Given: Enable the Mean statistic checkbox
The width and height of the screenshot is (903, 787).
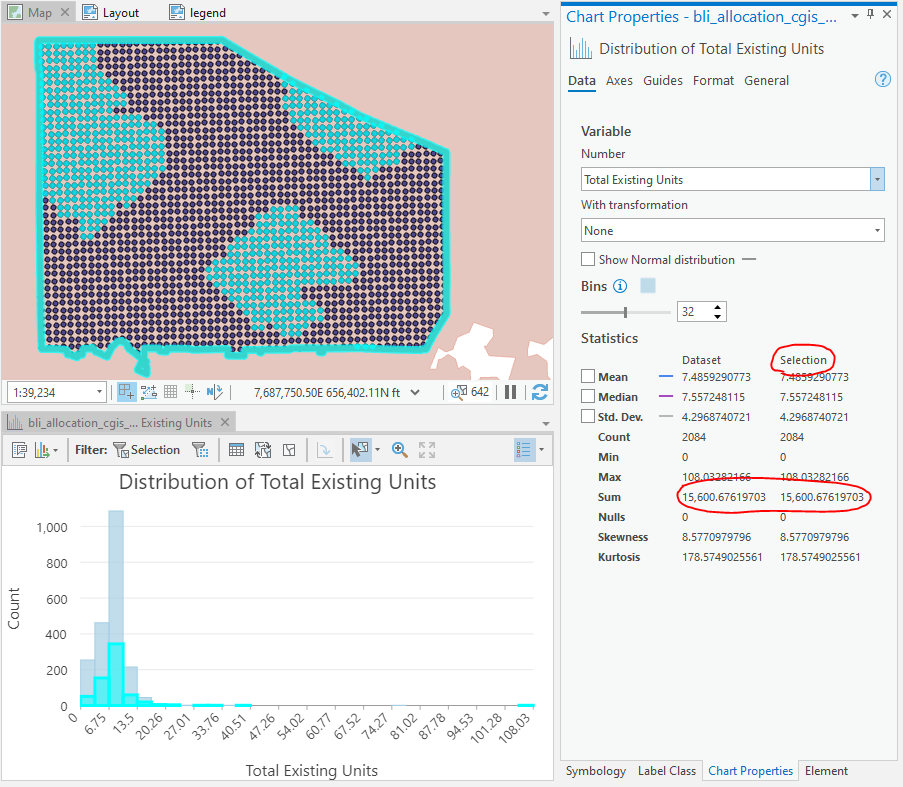Looking at the screenshot, I should pyautogui.click(x=588, y=377).
